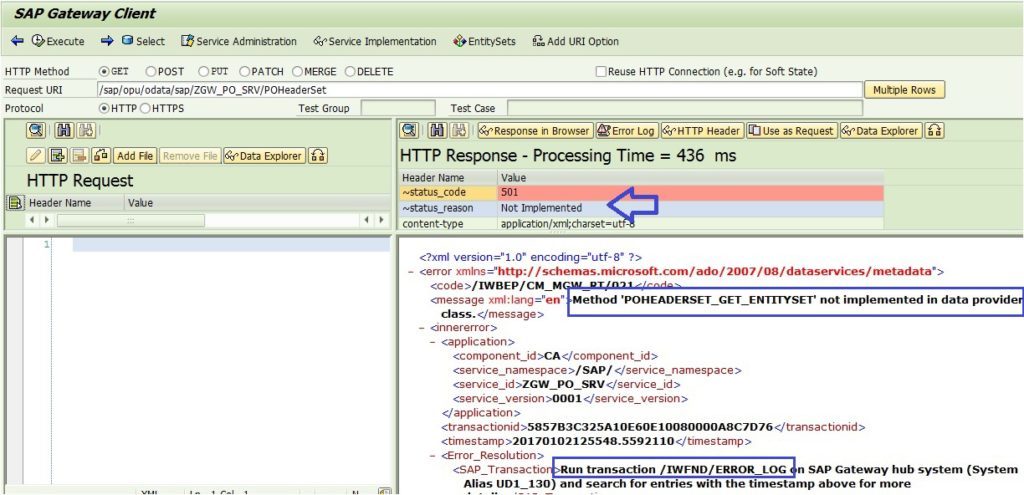Open Data Explorer in request pane

[x=264, y=156]
